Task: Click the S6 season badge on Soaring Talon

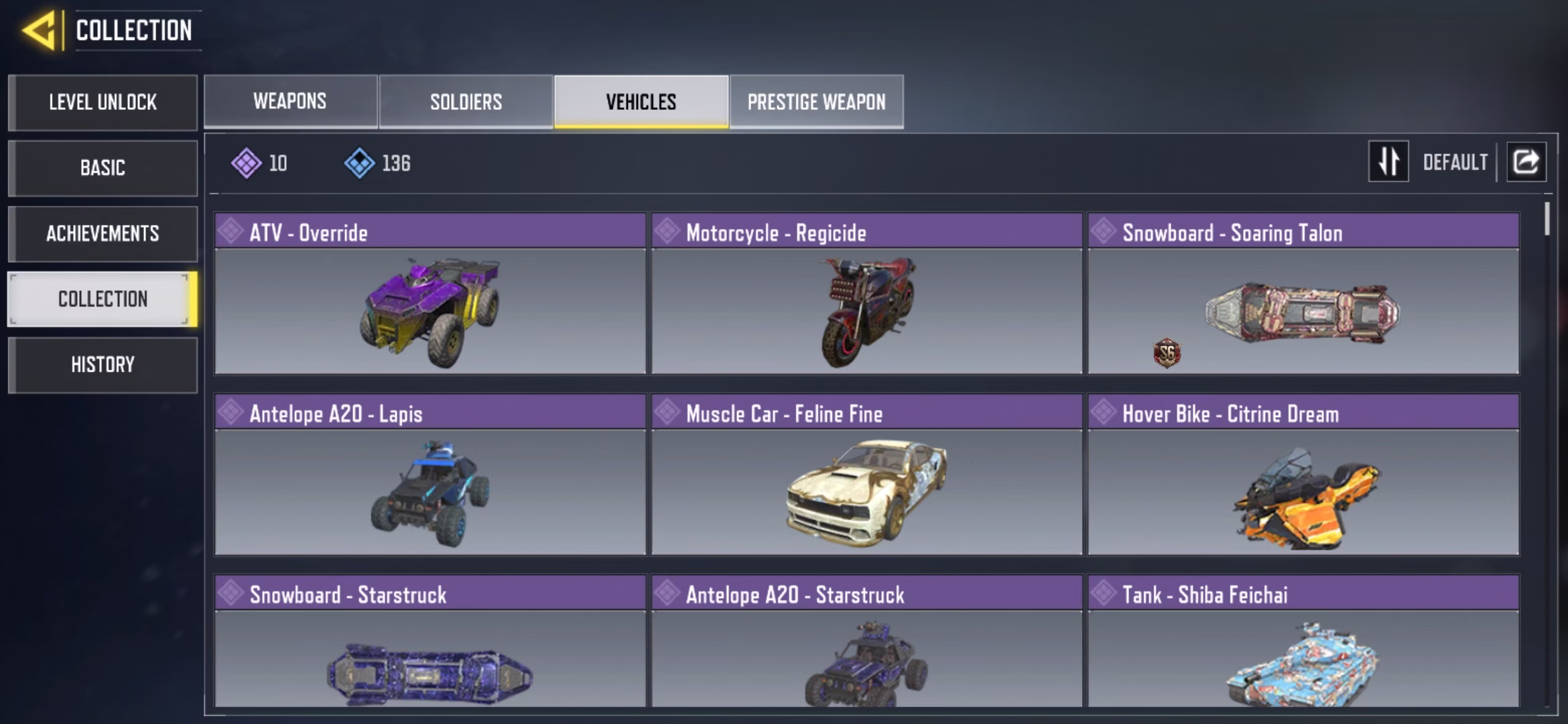Action: (x=1167, y=353)
